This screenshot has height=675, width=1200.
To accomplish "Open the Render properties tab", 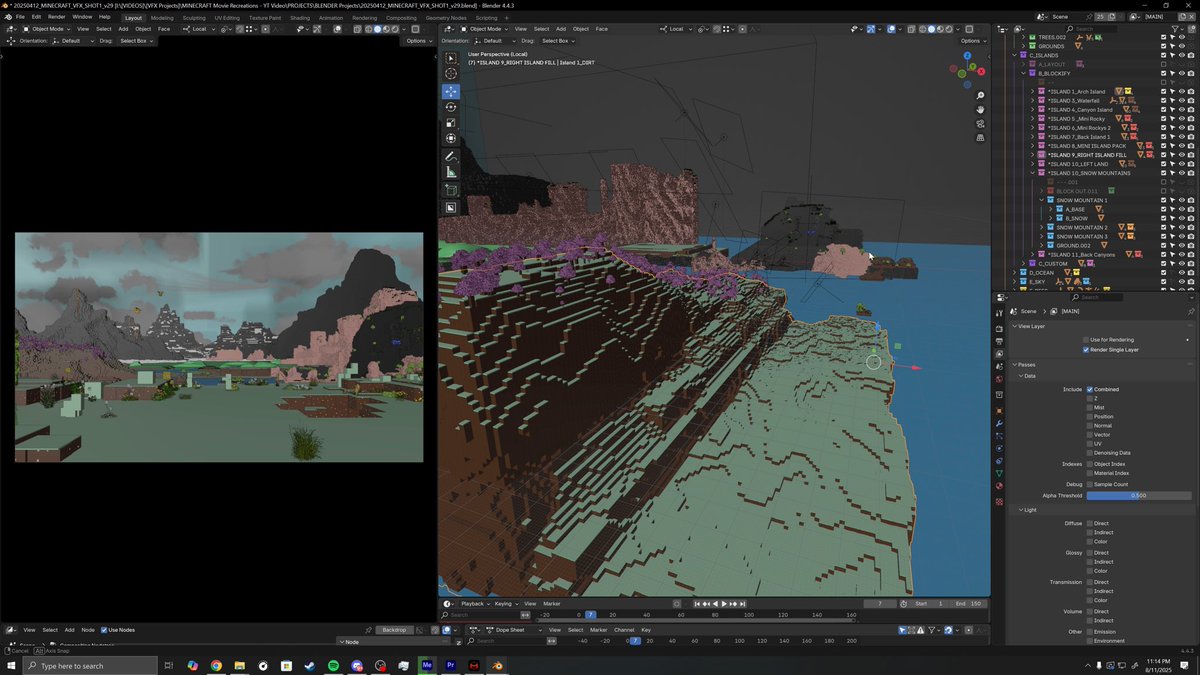I will [x=999, y=329].
